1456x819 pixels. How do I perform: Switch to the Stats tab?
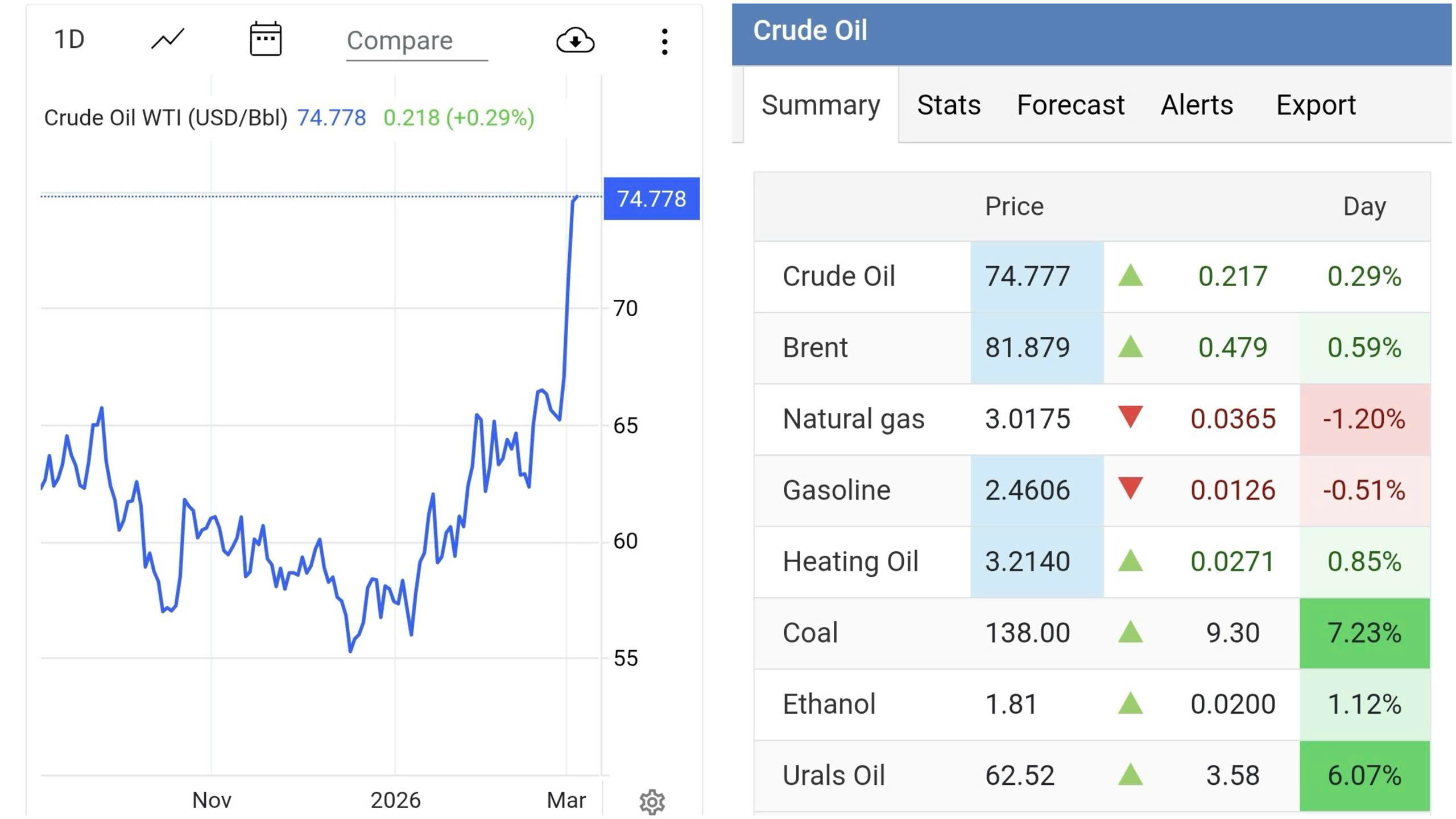pos(949,105)
